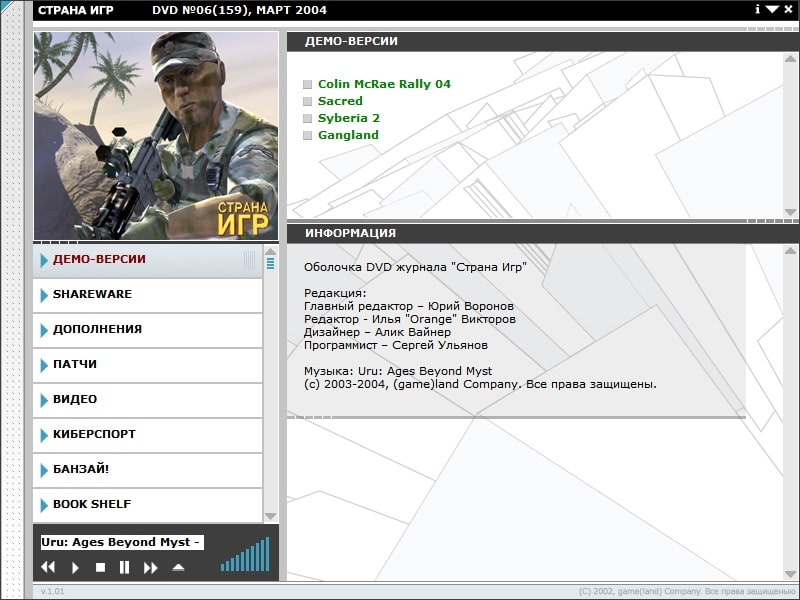Open the ПАТЧИ menu section
Screen dimensions: 800x600
(148, 366)
